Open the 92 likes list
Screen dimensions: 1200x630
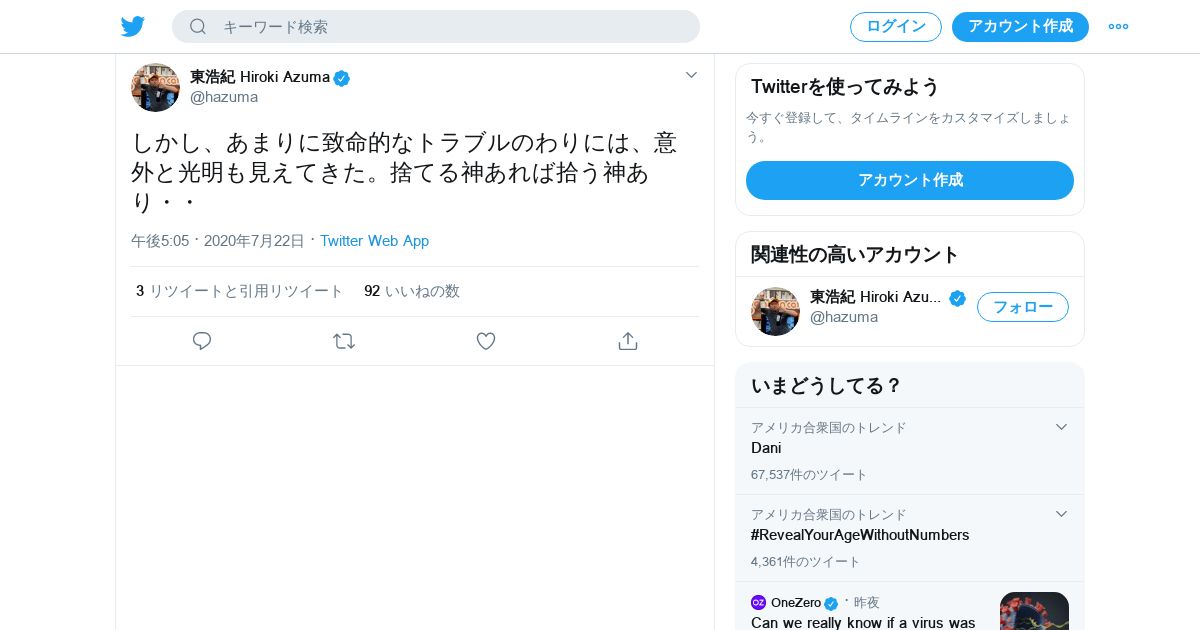[412, 291]
